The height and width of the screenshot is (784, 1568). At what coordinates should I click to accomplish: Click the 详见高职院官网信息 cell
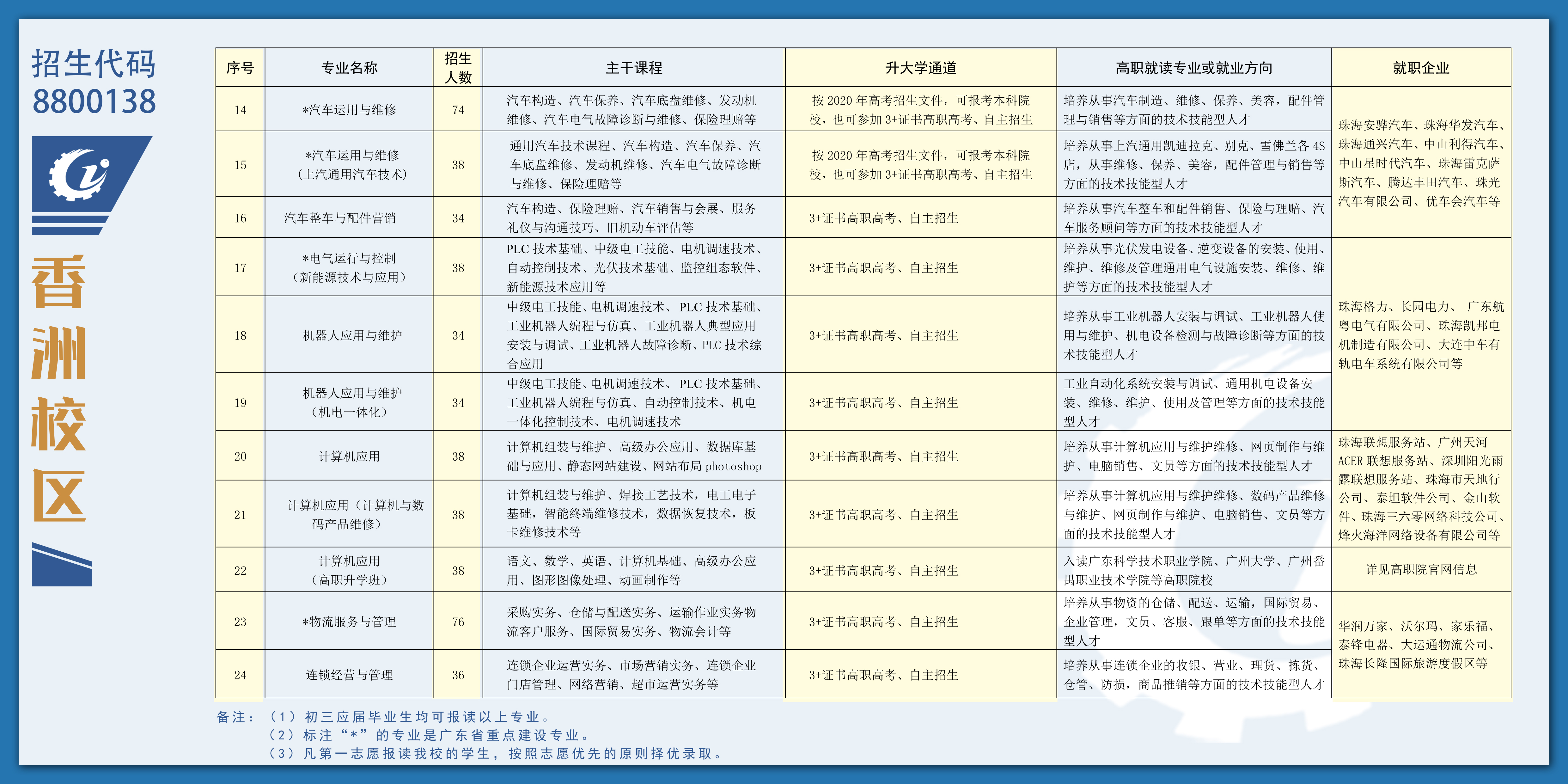click(1421, 569)
